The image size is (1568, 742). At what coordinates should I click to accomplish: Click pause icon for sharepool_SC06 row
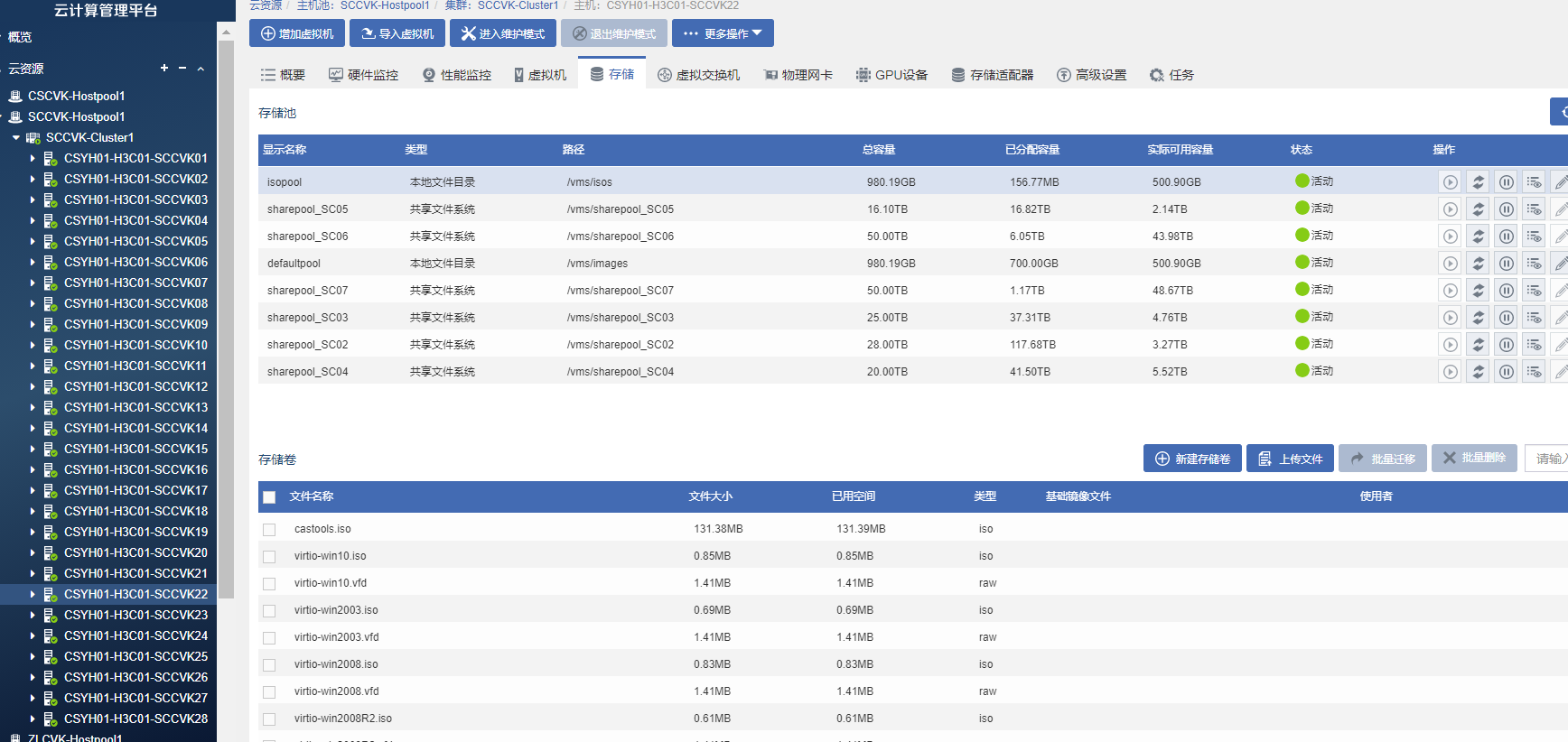pos(1506,237)
